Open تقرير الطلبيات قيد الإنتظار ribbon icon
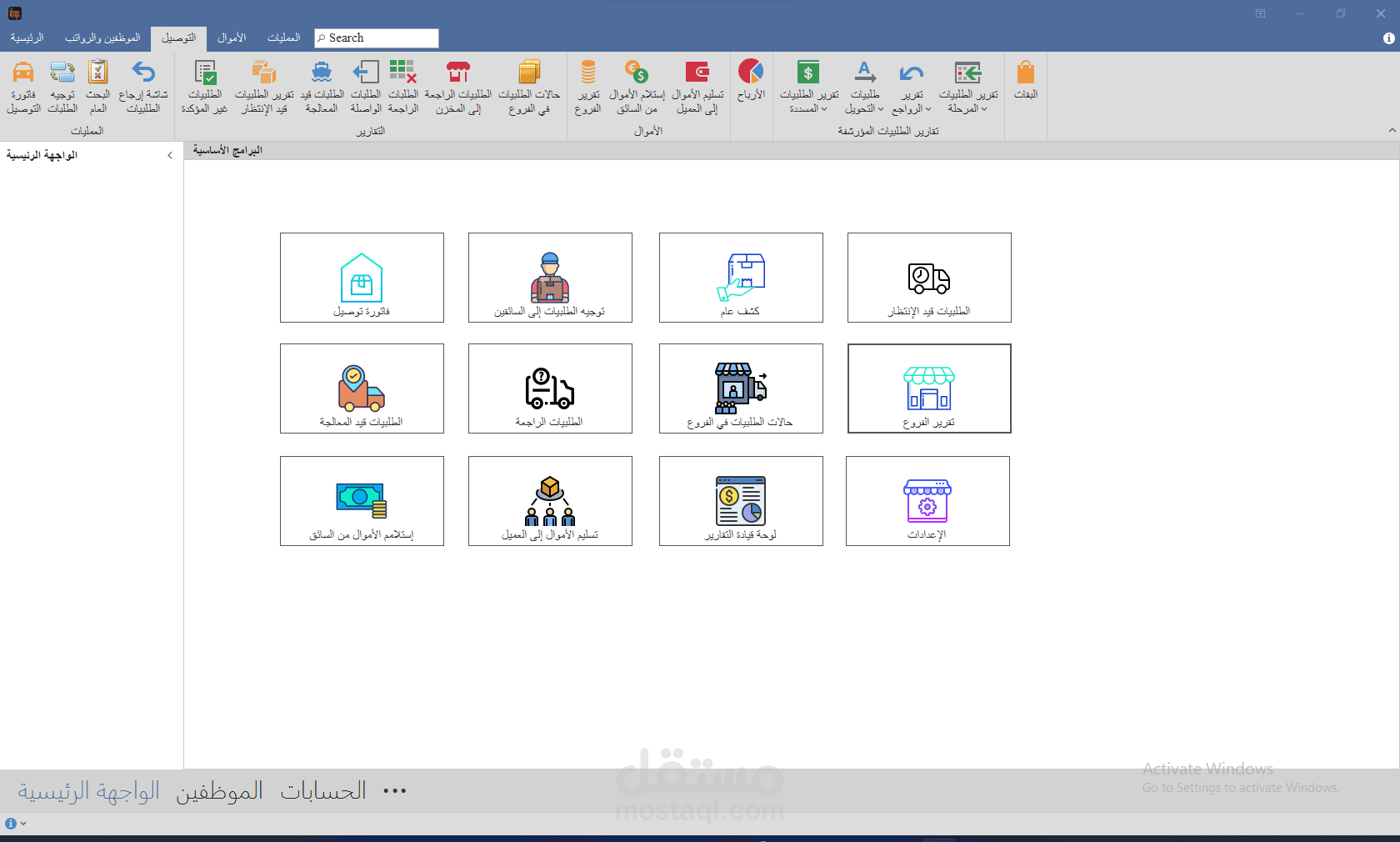This screenshot has width=1400, height=842. (264, 72)
